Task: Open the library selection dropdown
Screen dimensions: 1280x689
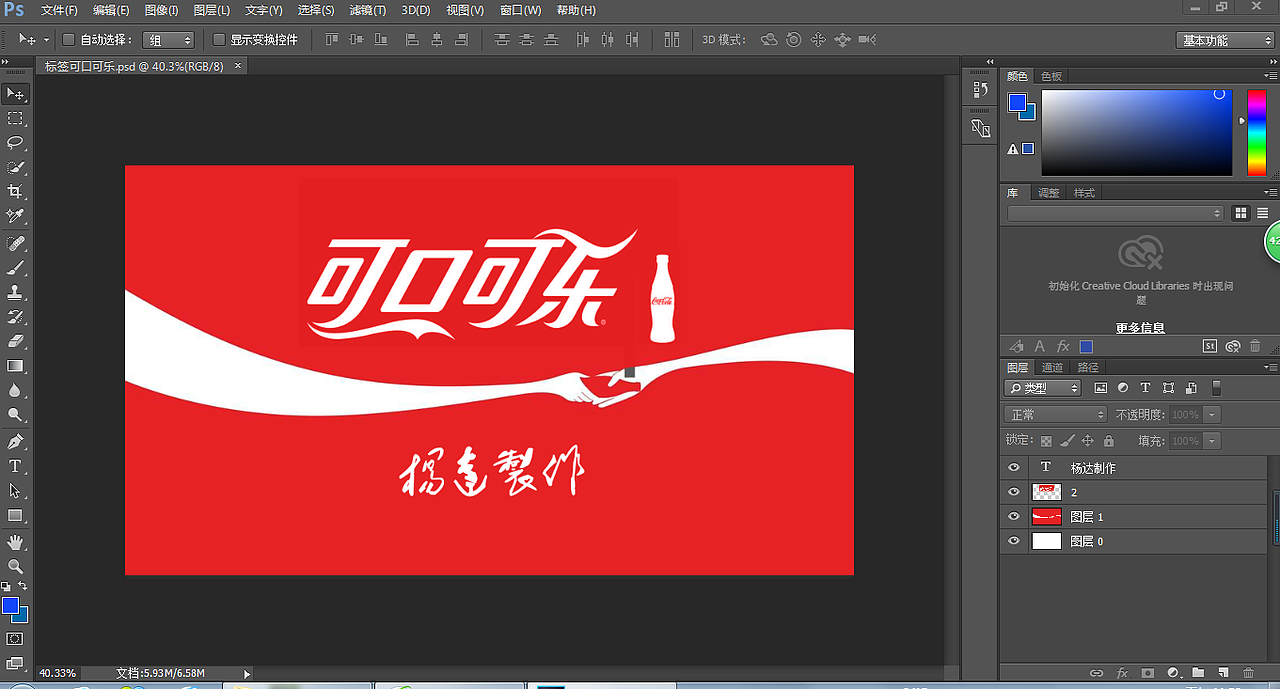Action: (x=1115, y=213)
